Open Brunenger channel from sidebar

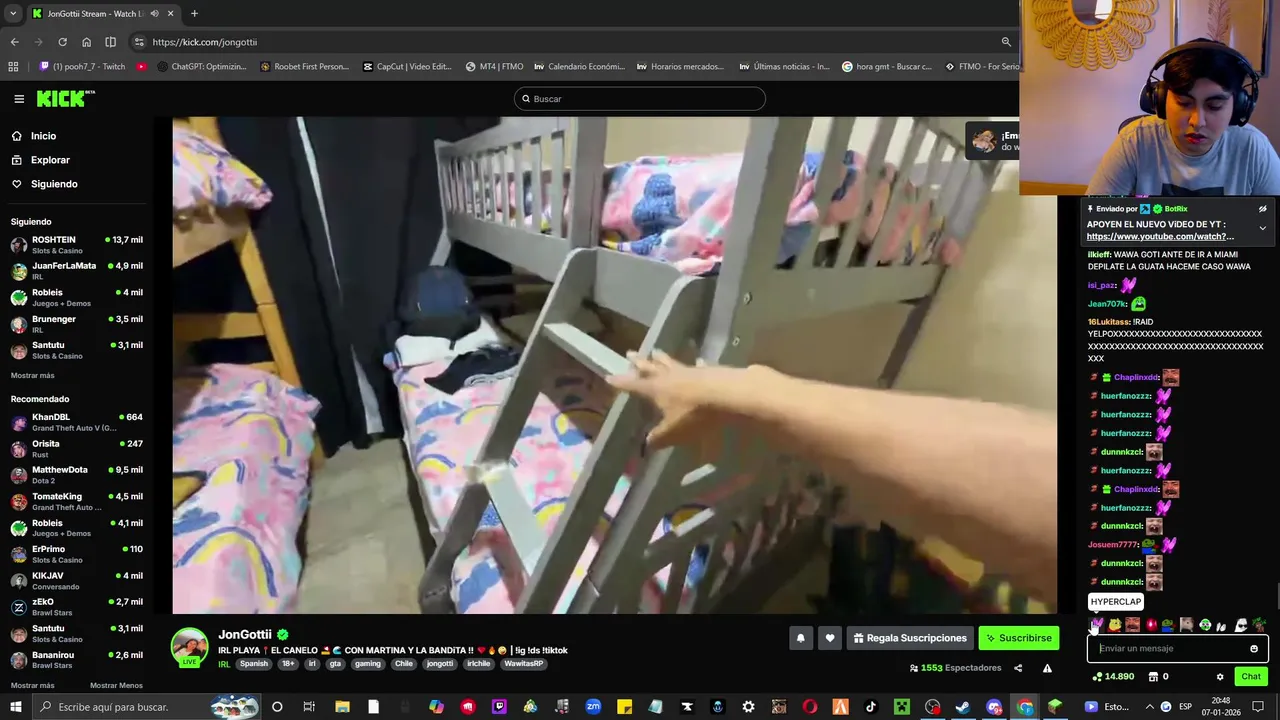(x=77, y=324)
